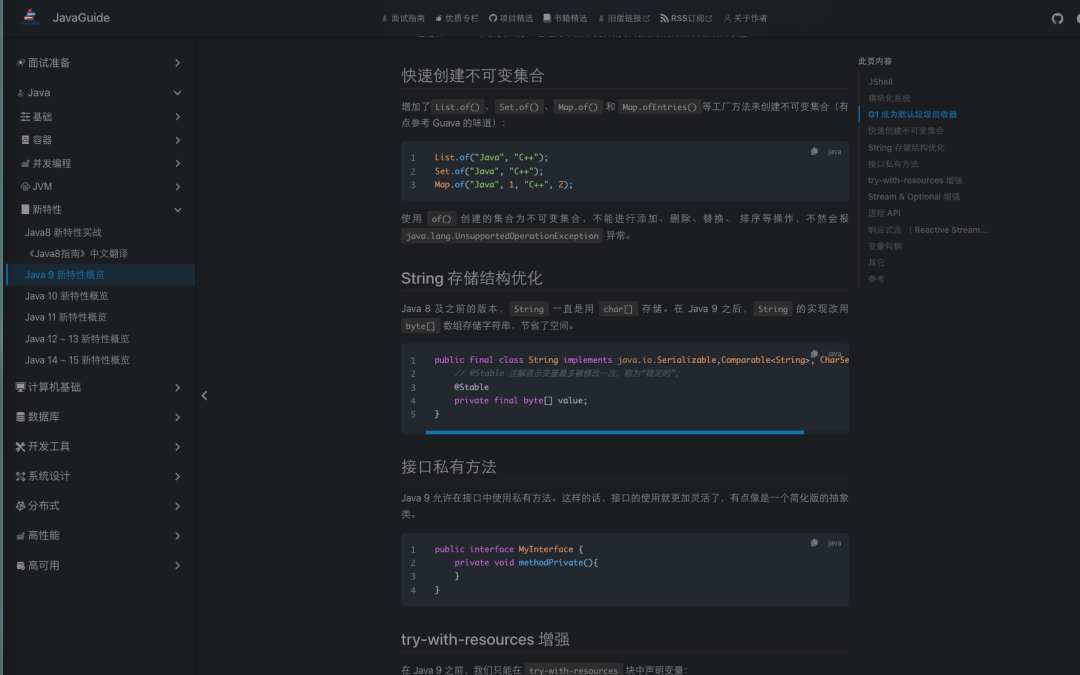1080x675 pixels.
Task: Expand the 分布式 section
Action: click(x=100, y=506)
